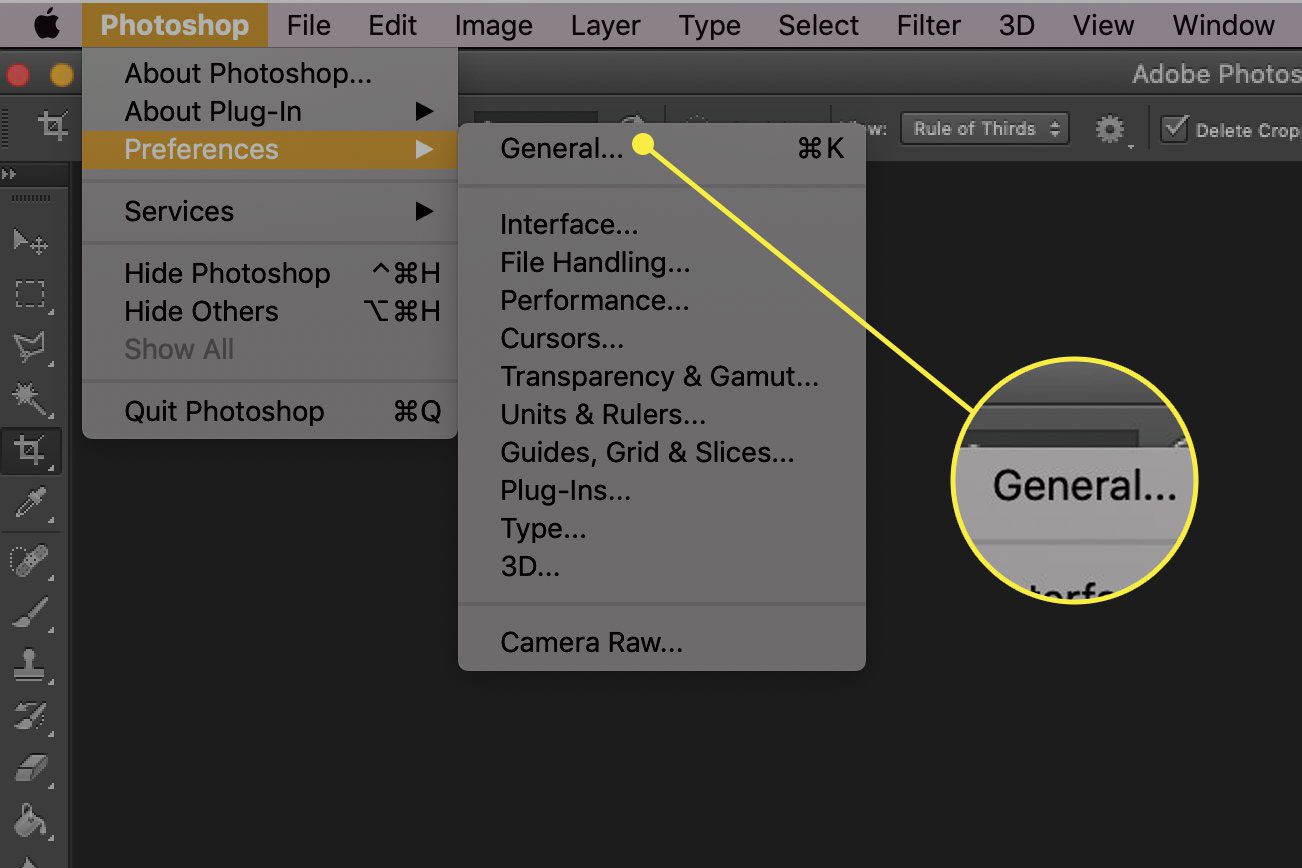The image size is (1302, 868).
Task: Open the Services submenu
Action: [269, 211]
